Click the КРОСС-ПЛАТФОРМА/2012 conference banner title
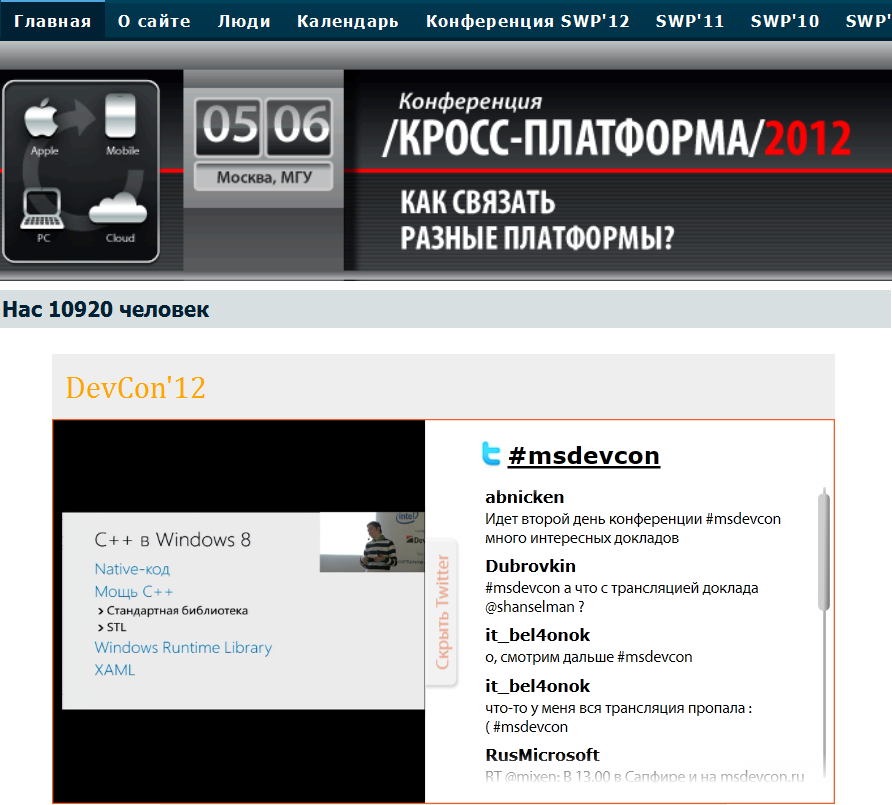The height and width of the screenshot is (805, 892). pos(617,138)
